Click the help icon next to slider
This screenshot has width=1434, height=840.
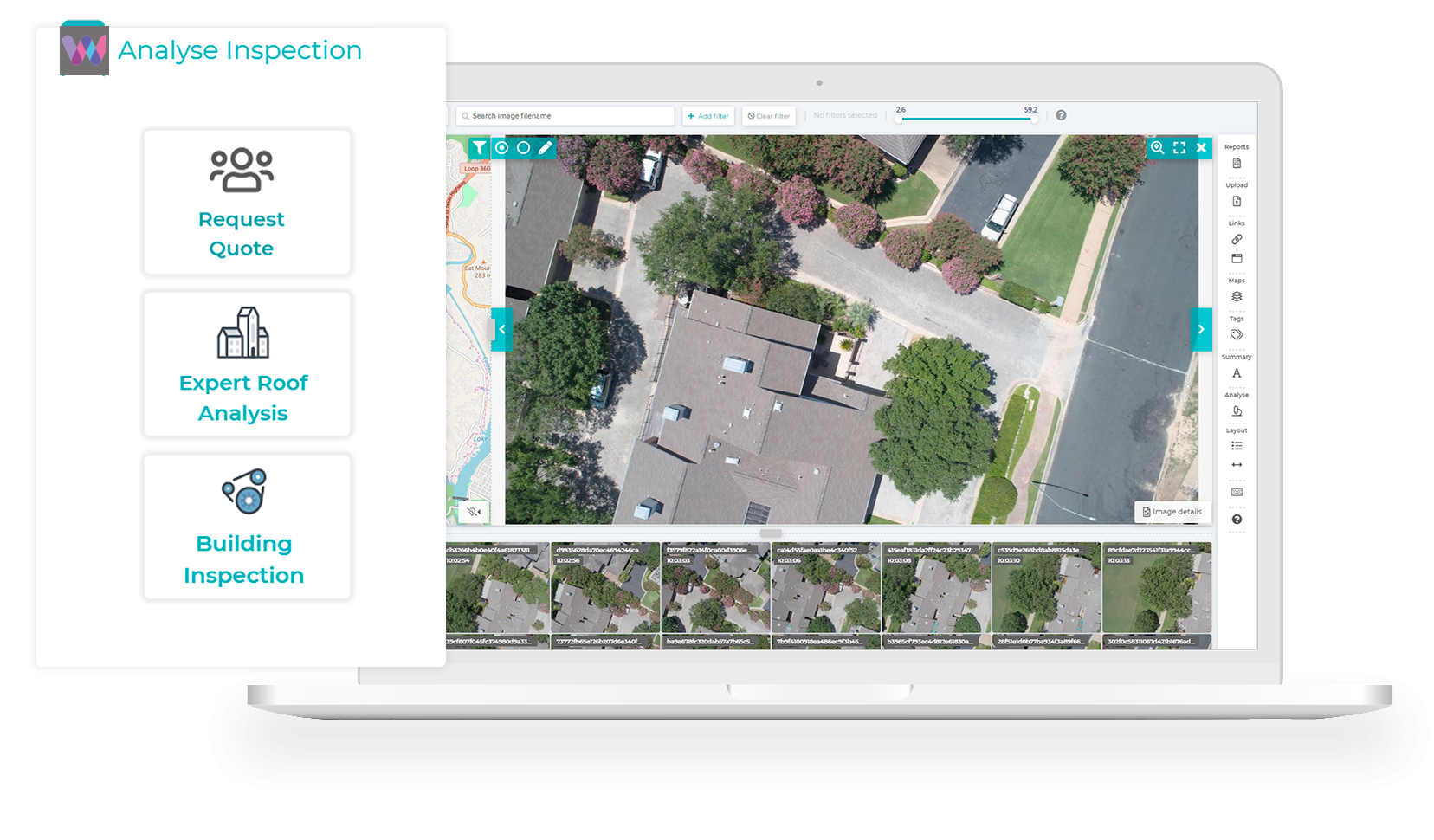click(1061, 115)
